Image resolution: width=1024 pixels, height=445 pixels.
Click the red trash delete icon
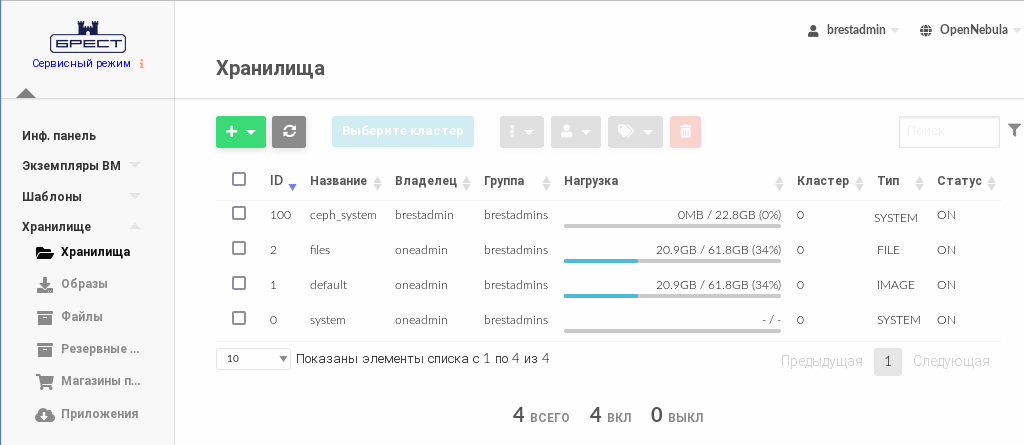click(x=685, y=132)
